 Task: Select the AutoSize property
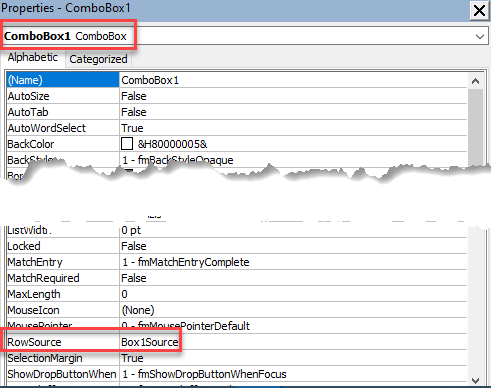coord(63,96)
